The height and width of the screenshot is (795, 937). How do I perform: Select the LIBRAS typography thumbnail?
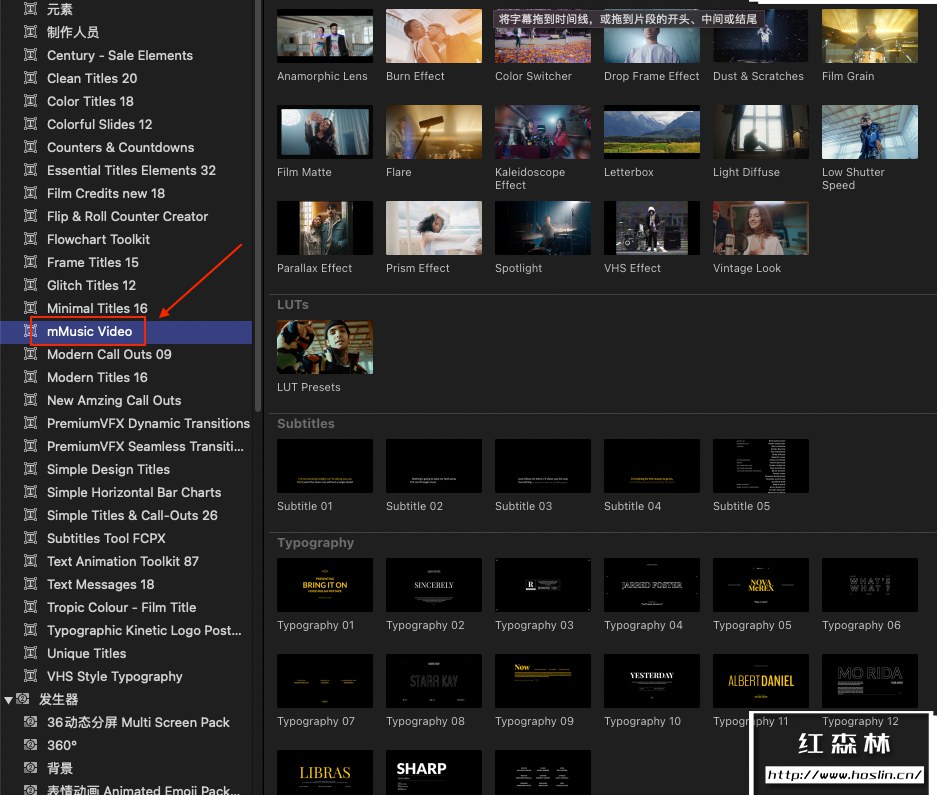tap(325, 772)
